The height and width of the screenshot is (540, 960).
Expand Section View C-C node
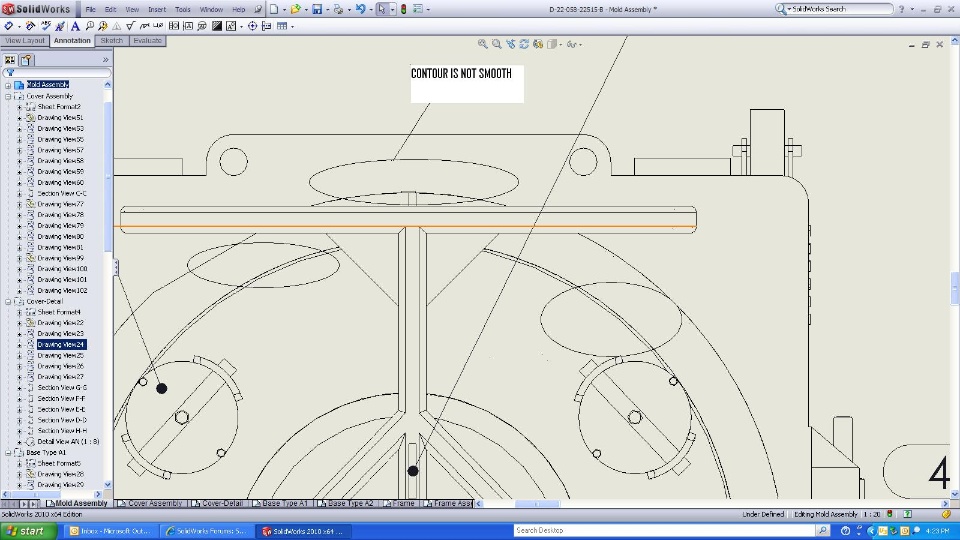point(19,193)
